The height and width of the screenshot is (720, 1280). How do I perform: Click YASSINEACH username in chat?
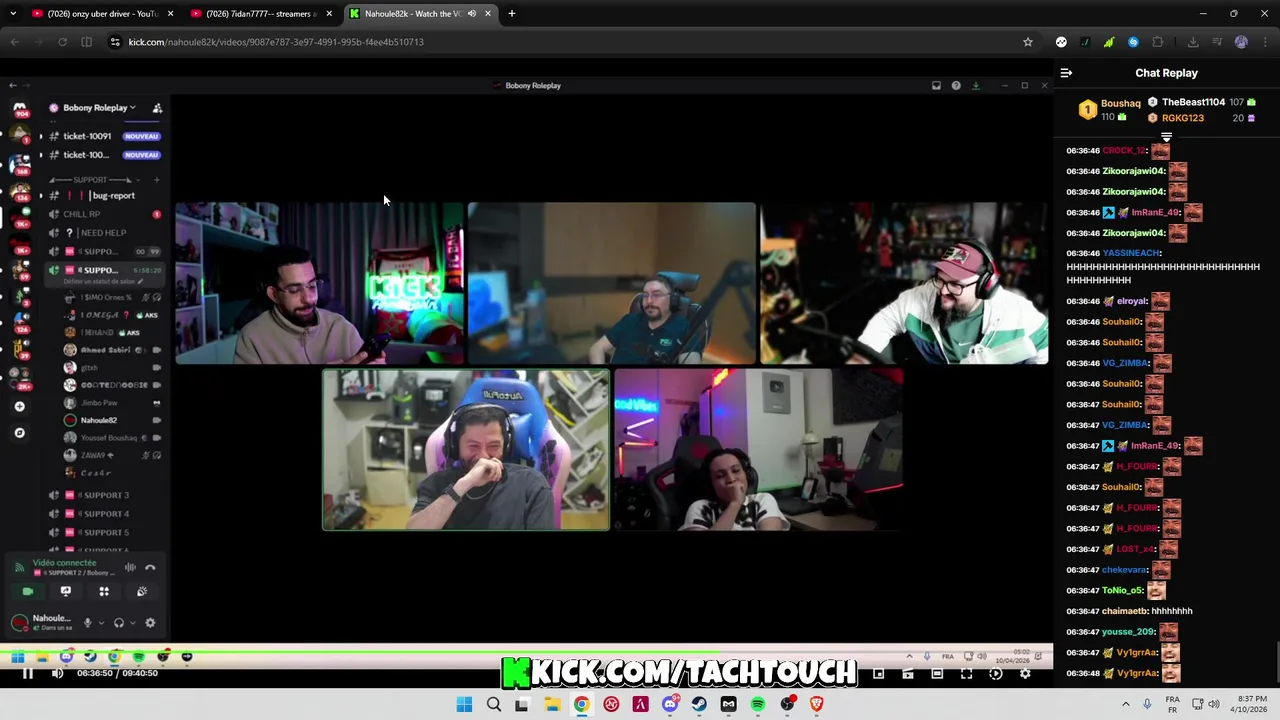click(1130, 253)
